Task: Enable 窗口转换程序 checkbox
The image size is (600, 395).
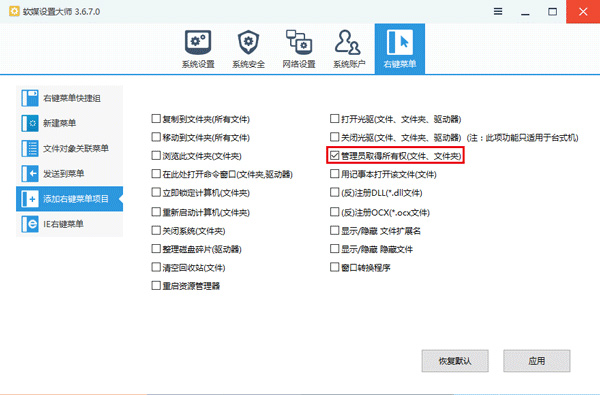Action: (x=334, y=267)
